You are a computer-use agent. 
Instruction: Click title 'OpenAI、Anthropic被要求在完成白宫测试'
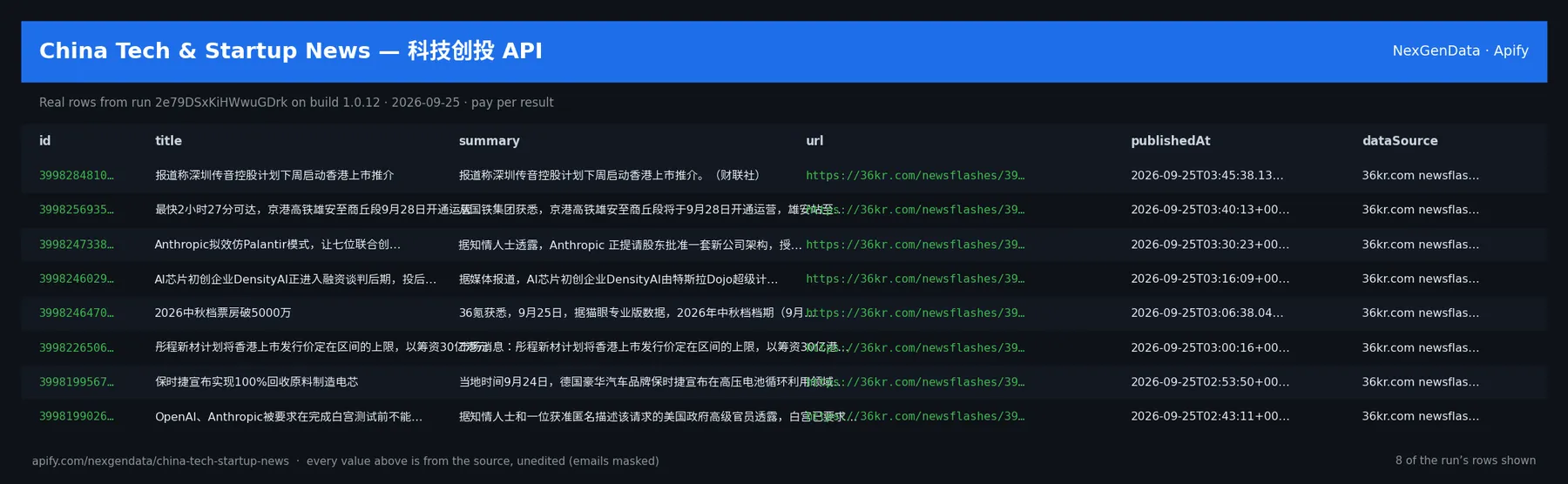288,416
